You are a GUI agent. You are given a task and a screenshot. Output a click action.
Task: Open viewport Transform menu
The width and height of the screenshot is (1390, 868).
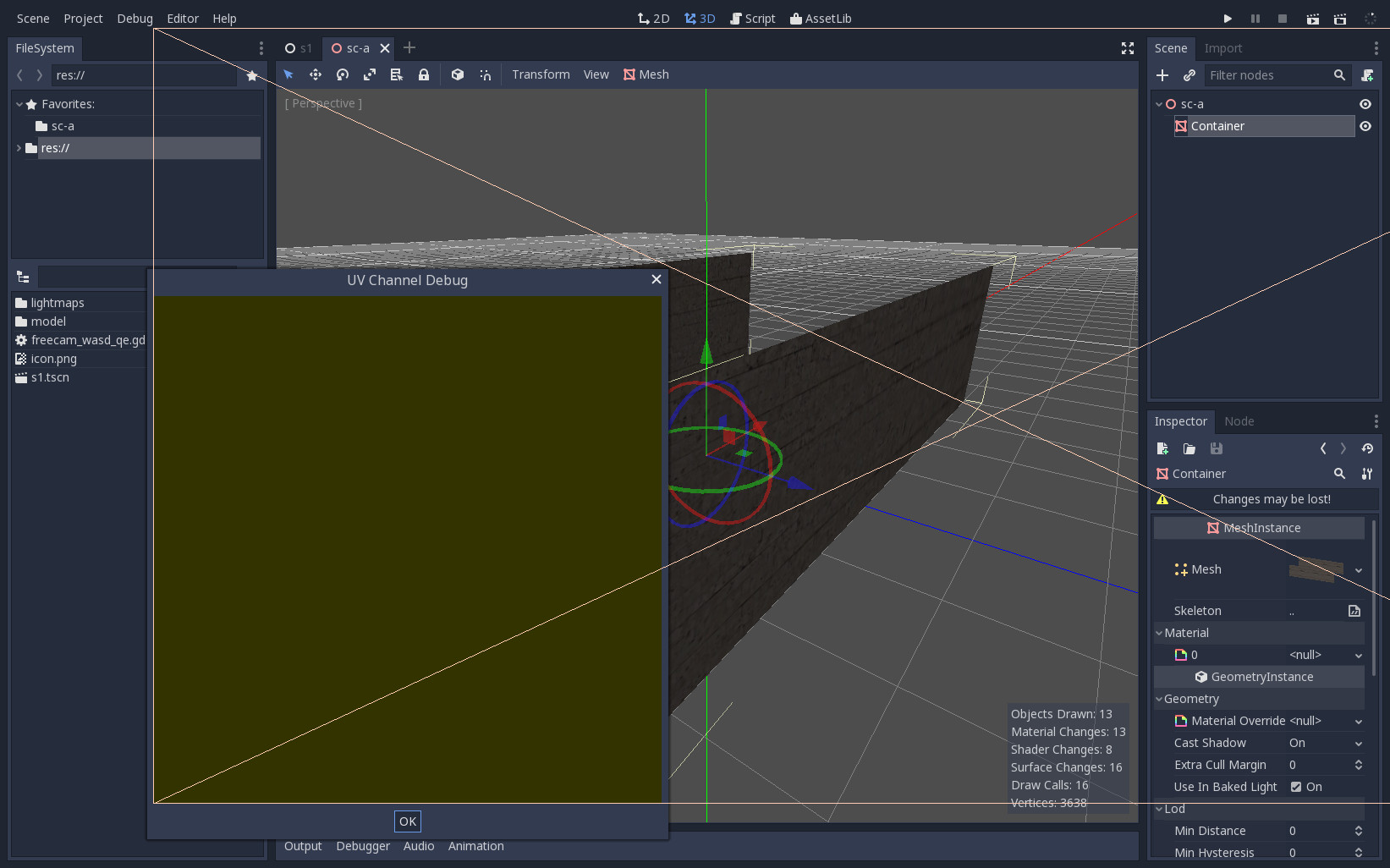pyautogui.click(x=541, y=74)
